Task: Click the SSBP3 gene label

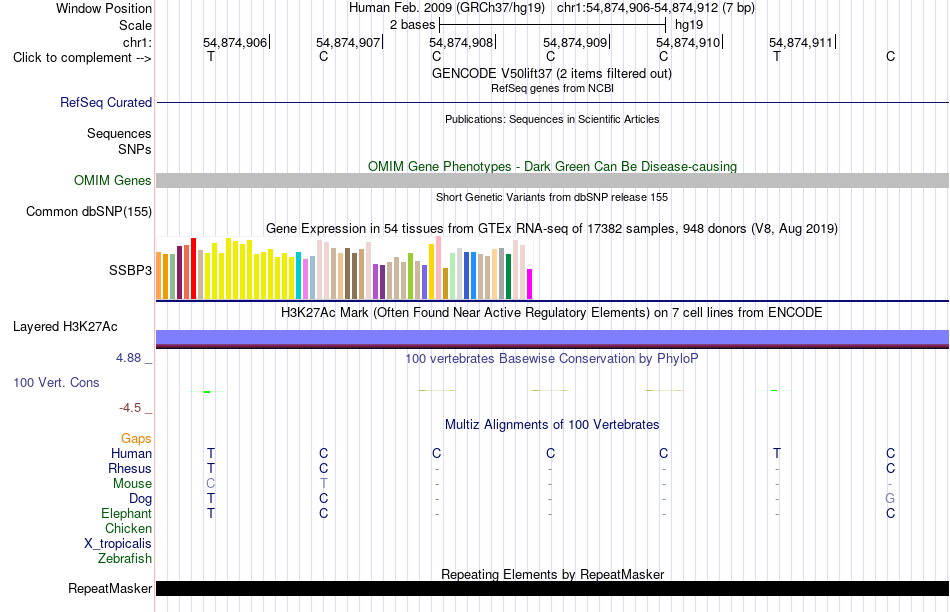Action: (x=130, y=270)
